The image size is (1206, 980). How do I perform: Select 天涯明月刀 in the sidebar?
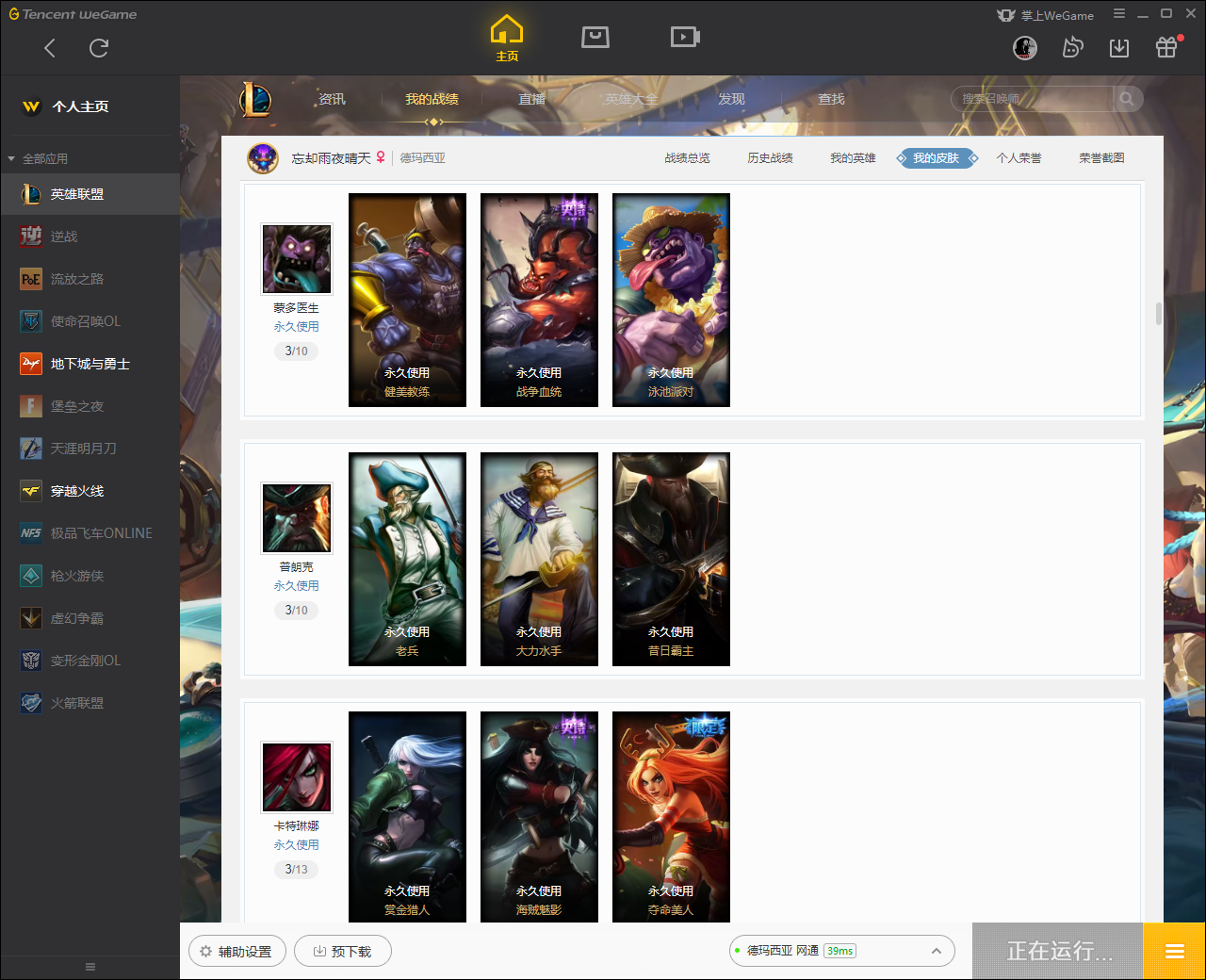click(90, 449)
